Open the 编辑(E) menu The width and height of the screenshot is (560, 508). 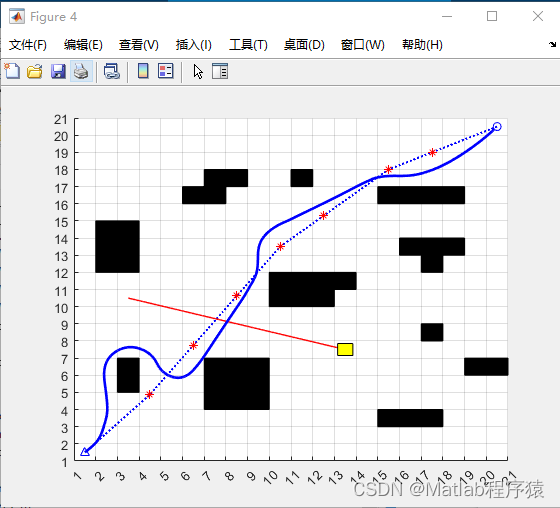83,45
